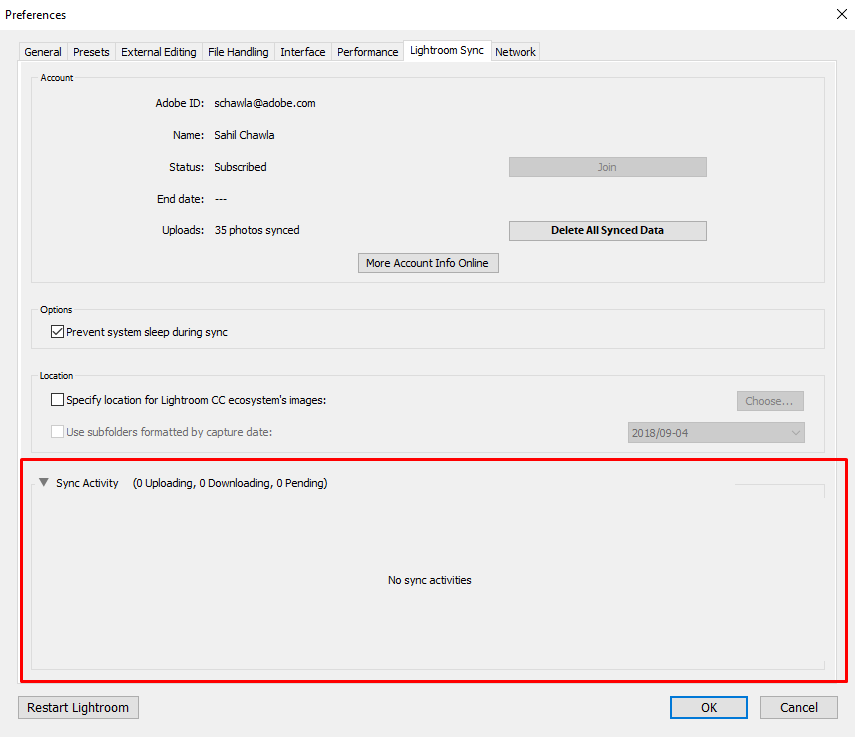Confirm preferences with OK
The height and width of the screenshot is (737, 855).
click(708, 707)
